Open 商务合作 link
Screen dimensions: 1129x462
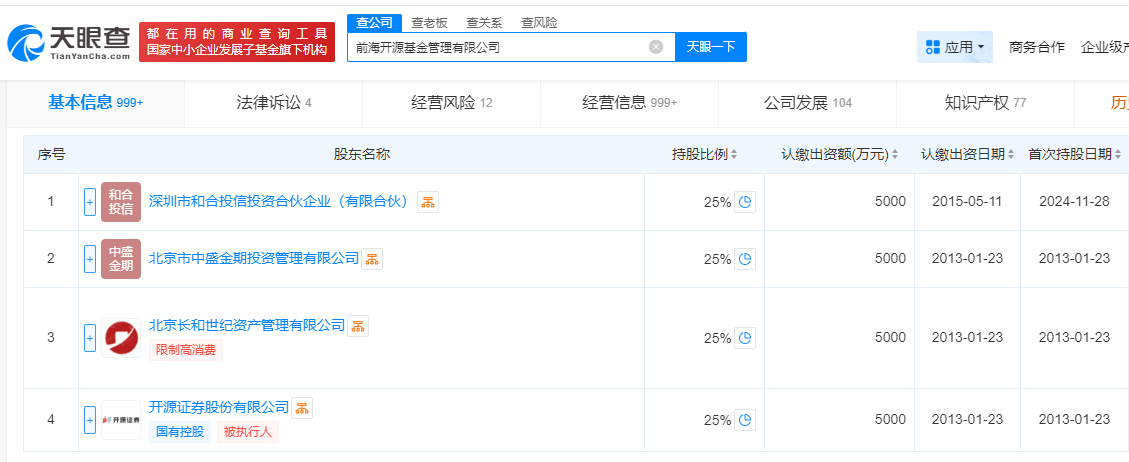point(1037,47)
